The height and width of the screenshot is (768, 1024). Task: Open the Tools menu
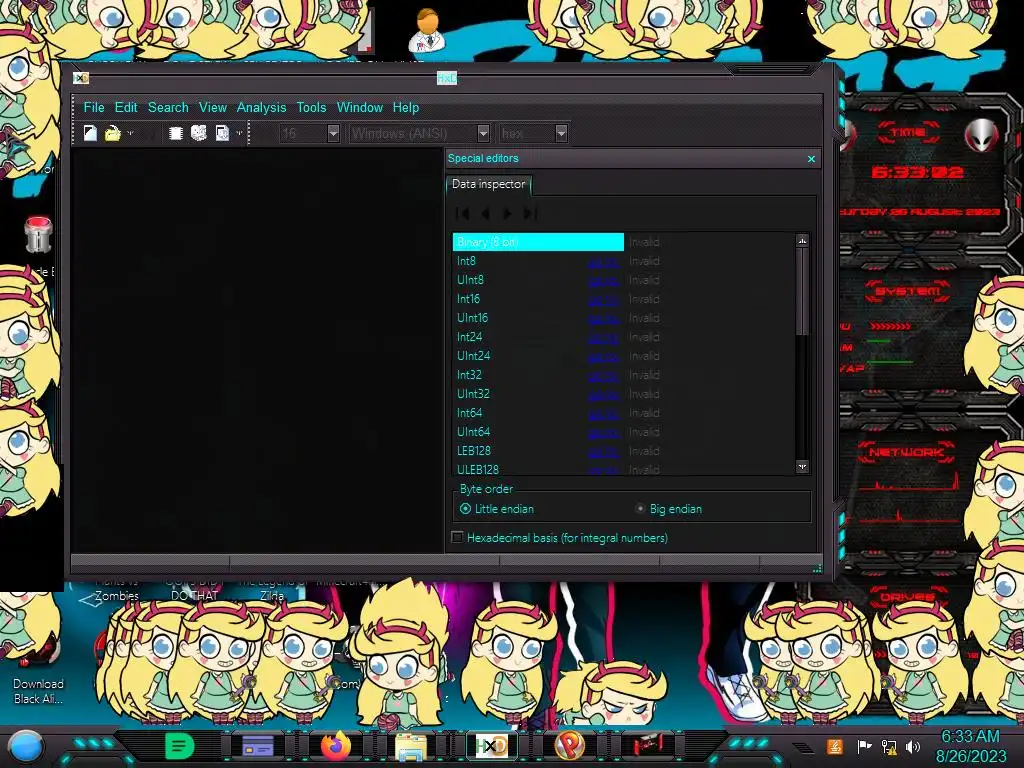click(x=311, y=107)
